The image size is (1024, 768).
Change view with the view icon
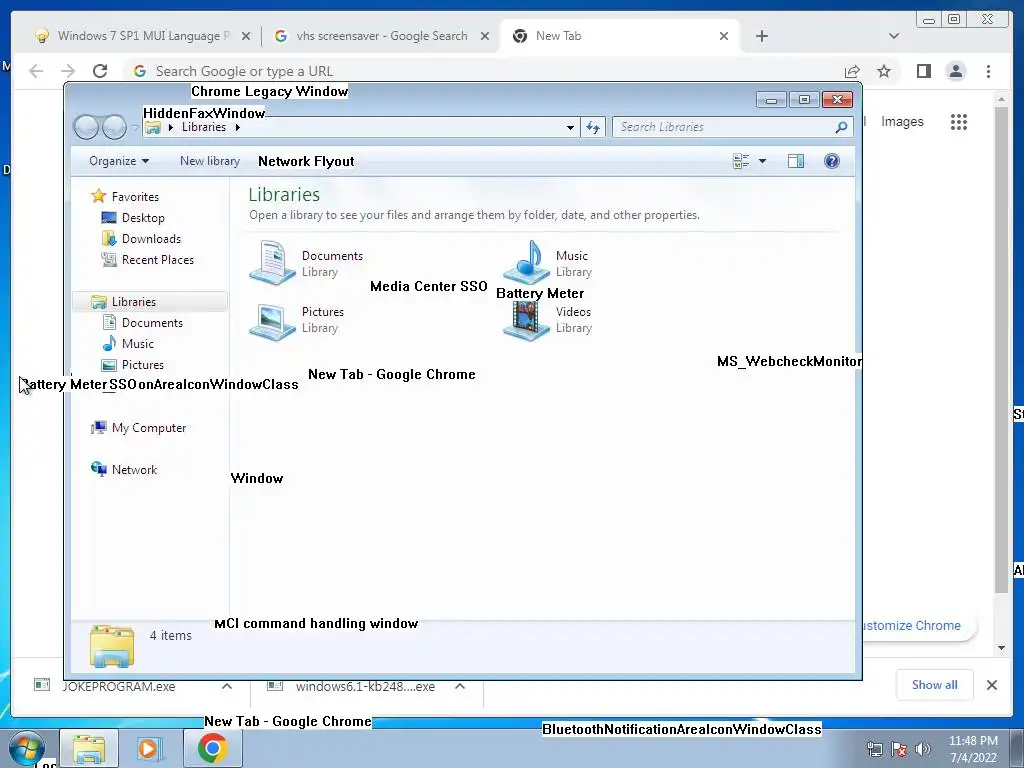[741, 161]
